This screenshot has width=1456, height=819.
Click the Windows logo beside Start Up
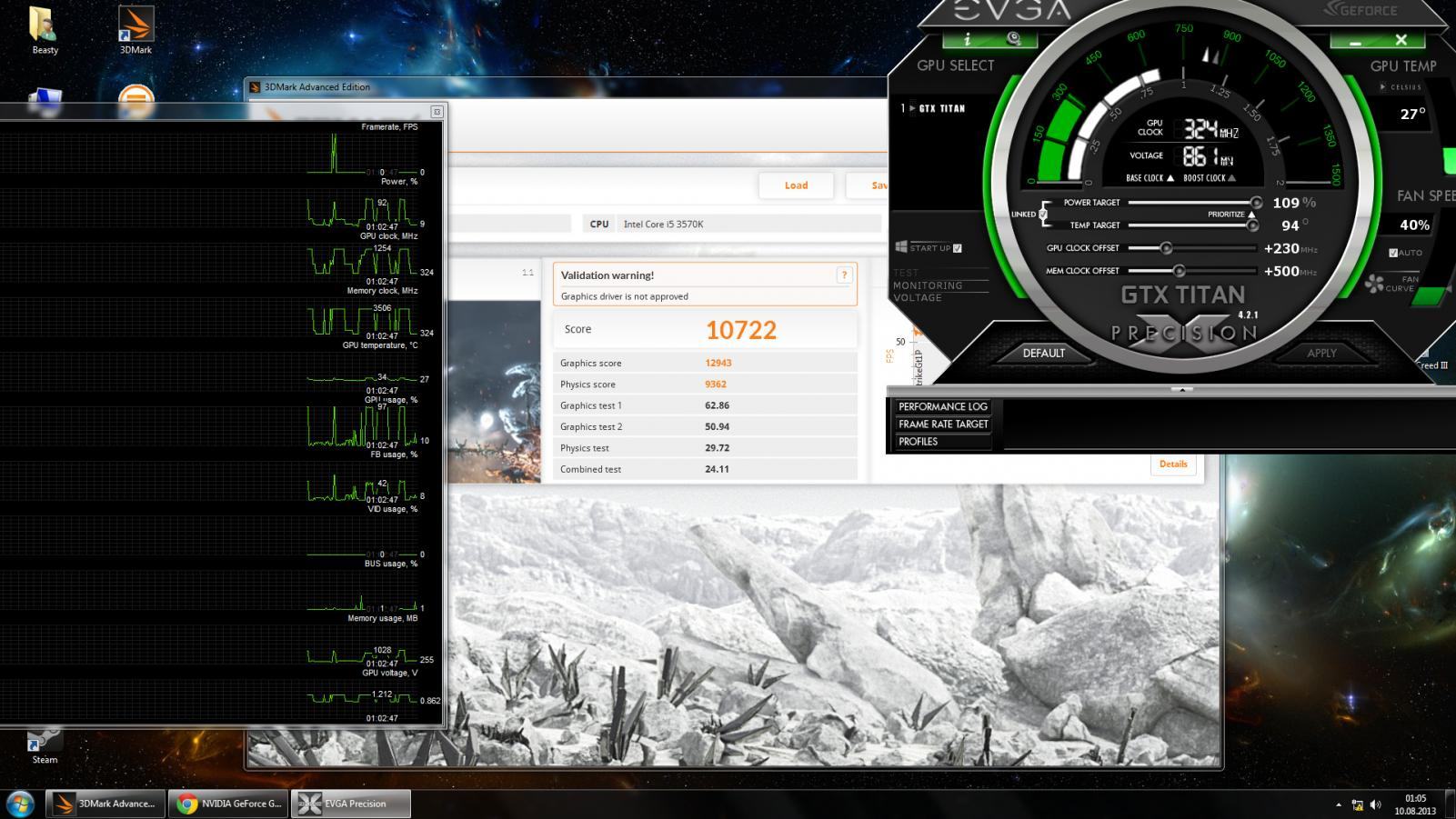click(x=901, y=247)
